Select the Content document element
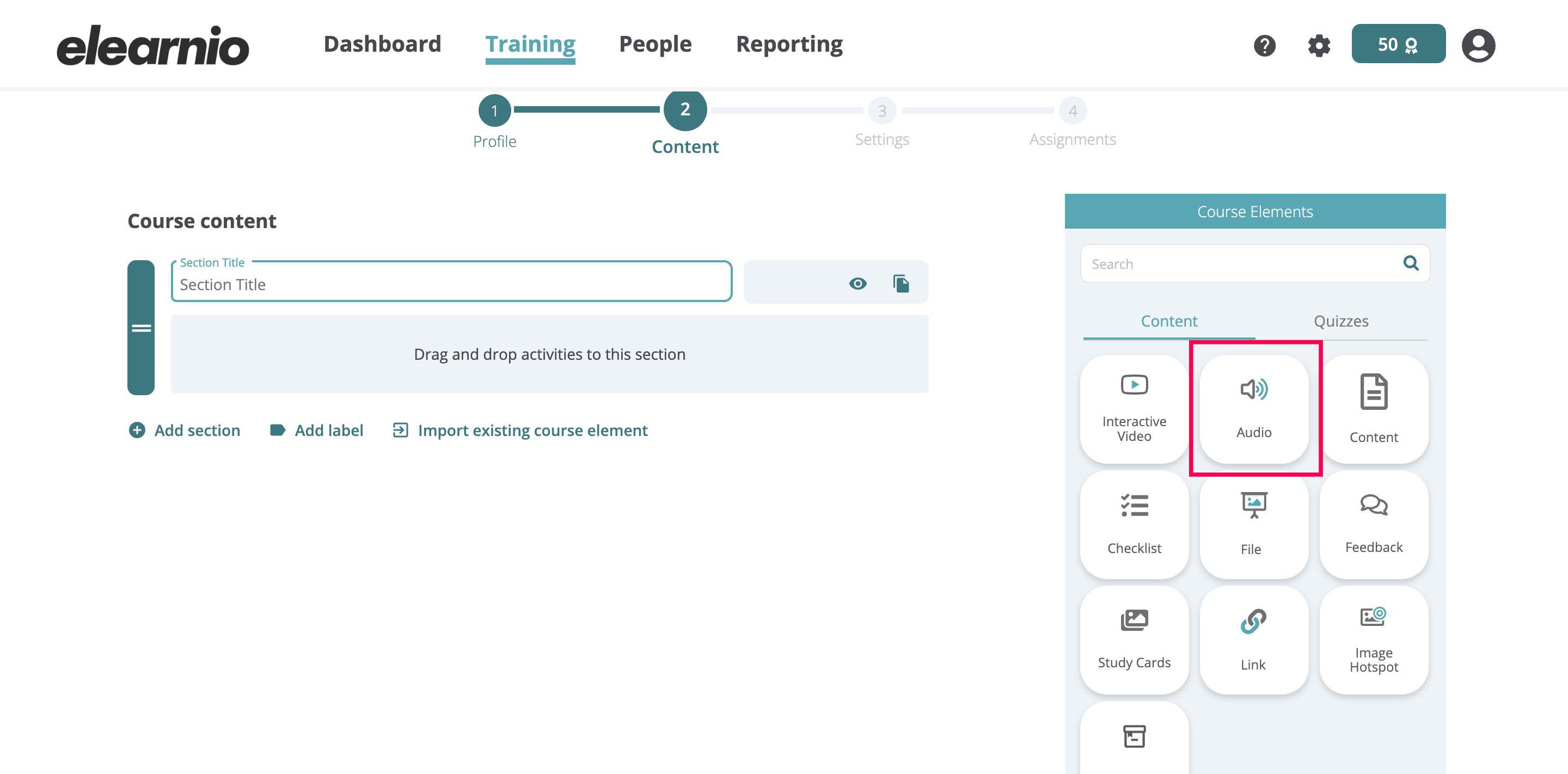The height and width of the screenshot is (774, 1568). (1373, 409)
